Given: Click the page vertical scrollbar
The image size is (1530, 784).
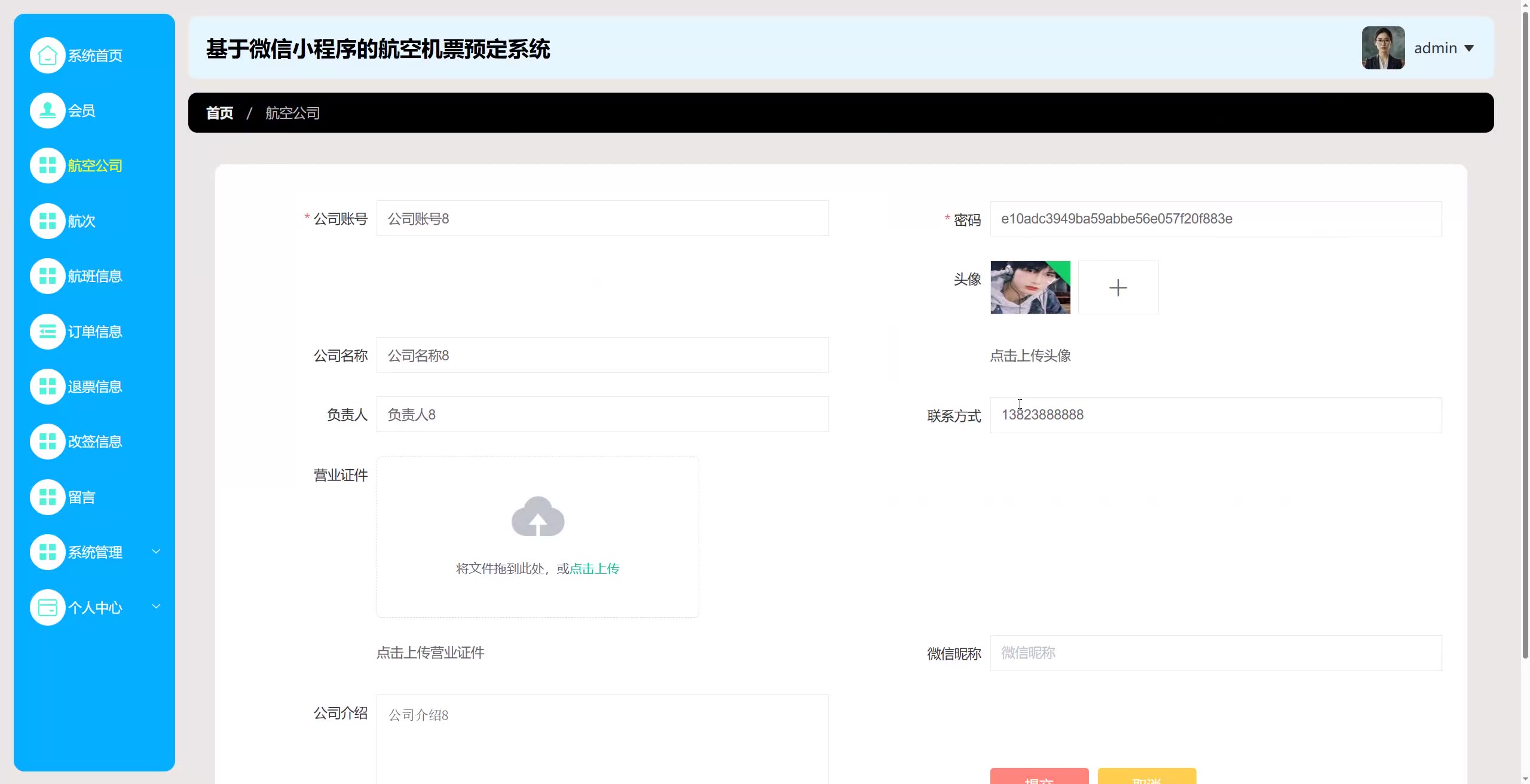Looking at the screenshot, I should click(x=1525, y=335).
